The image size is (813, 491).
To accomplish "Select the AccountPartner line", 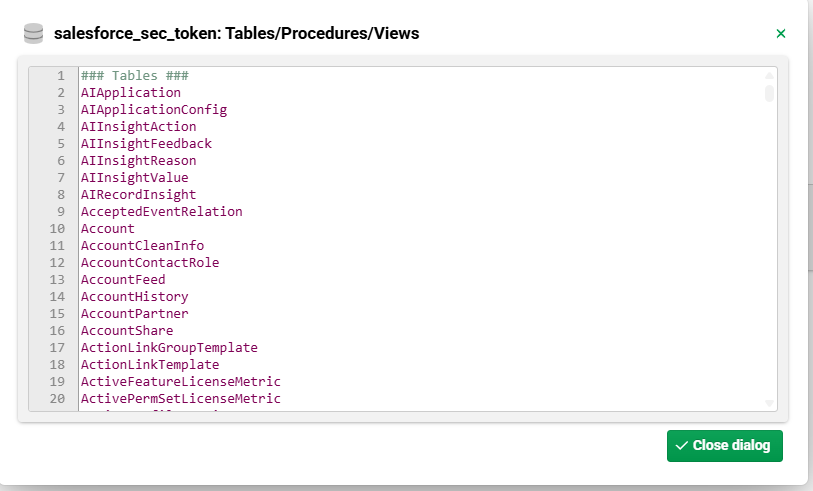I will click(135, 314).
